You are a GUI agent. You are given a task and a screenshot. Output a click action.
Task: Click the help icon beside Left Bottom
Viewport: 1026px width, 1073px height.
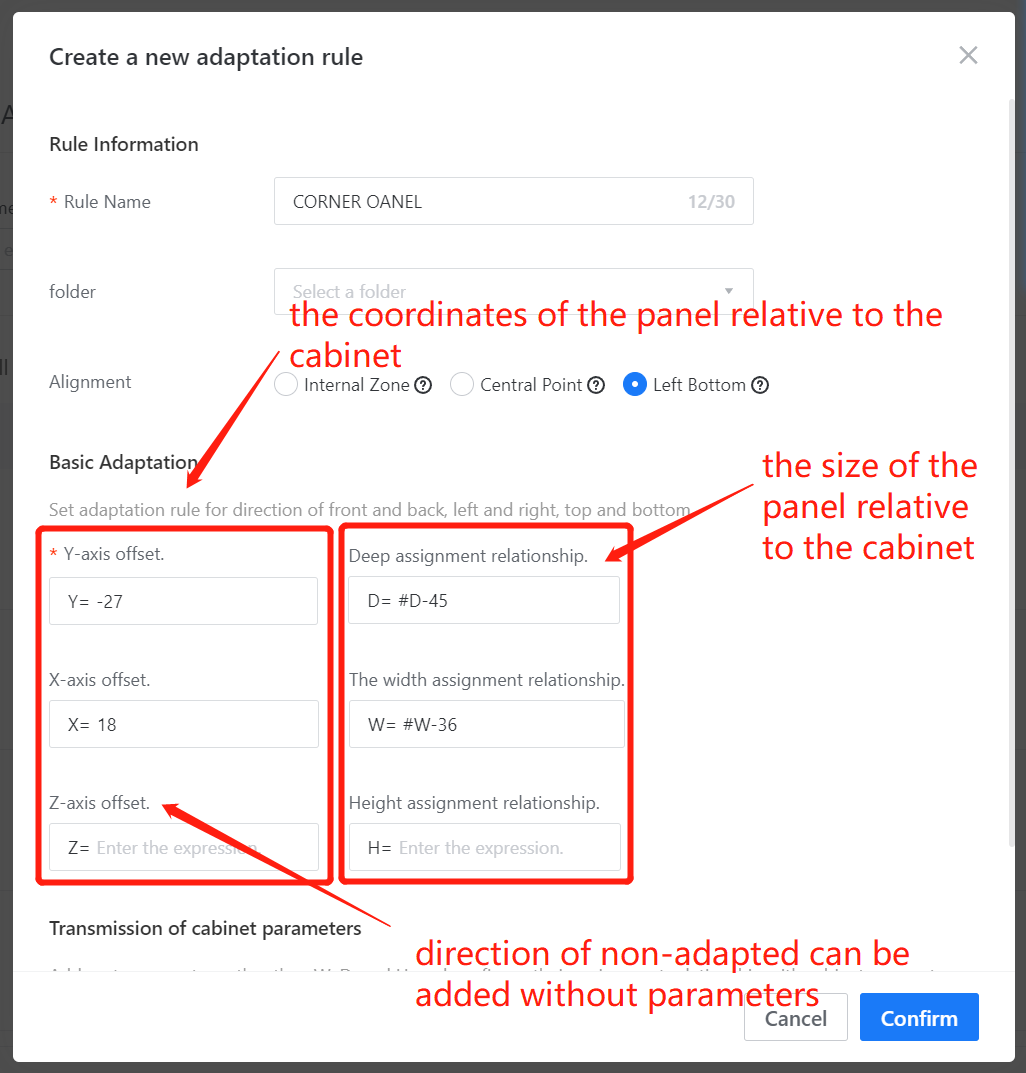coord(760,385)
